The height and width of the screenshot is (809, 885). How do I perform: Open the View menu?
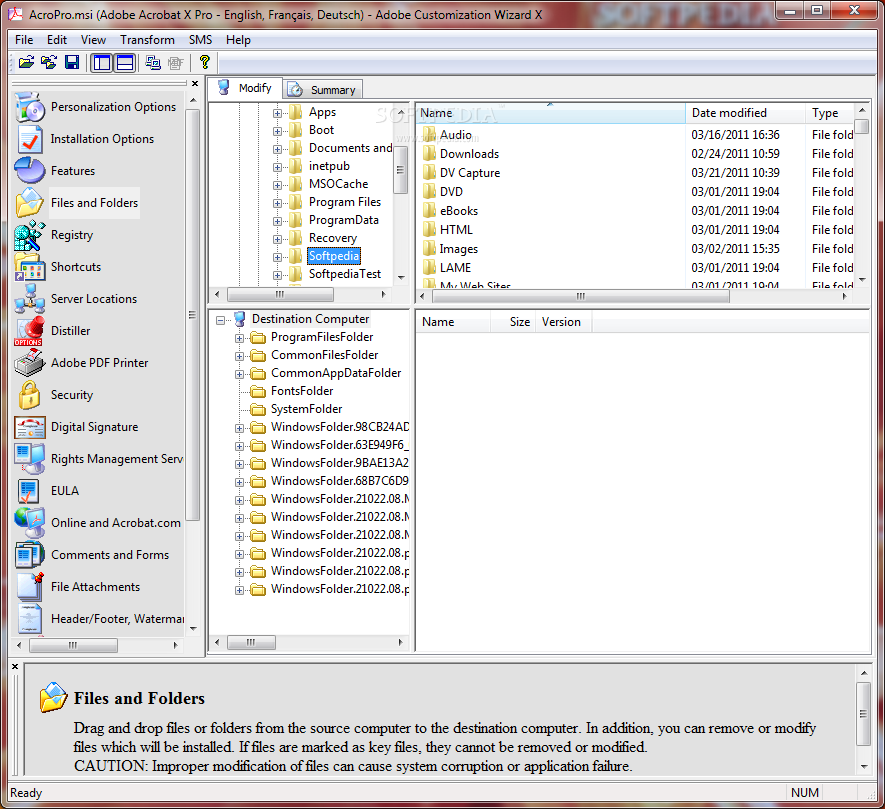[x=93, y=40]
